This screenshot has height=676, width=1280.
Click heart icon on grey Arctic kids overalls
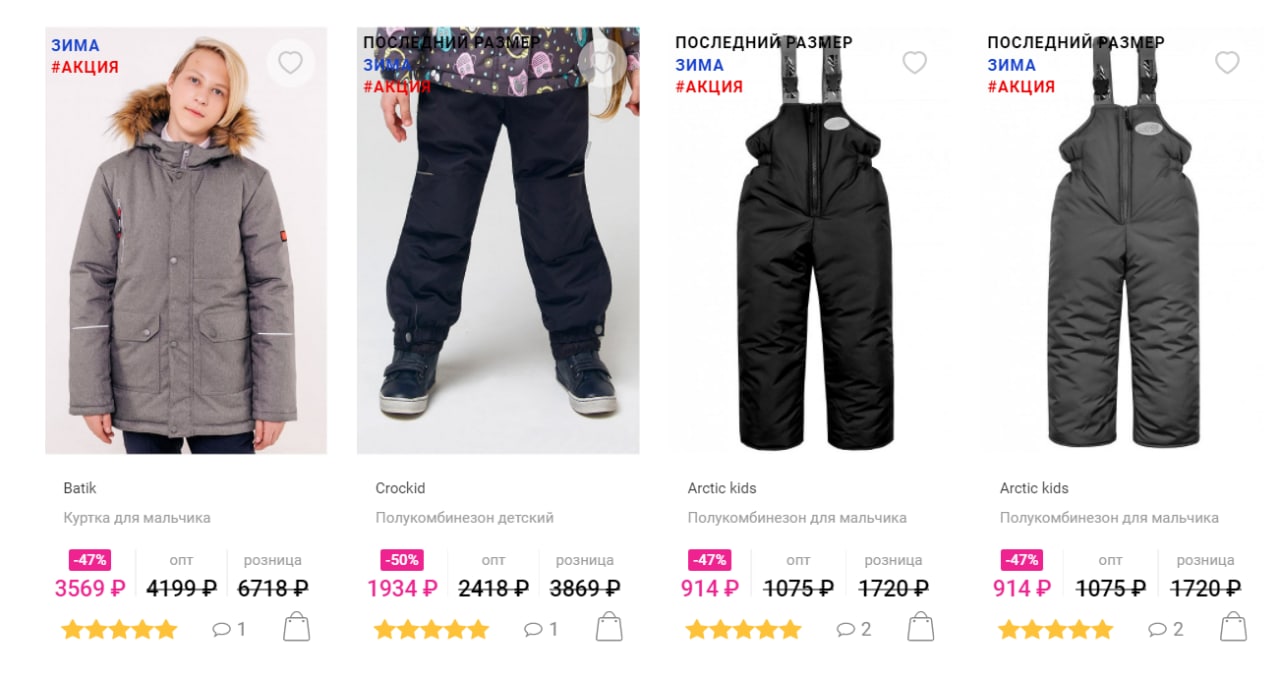click(1227, 63)
